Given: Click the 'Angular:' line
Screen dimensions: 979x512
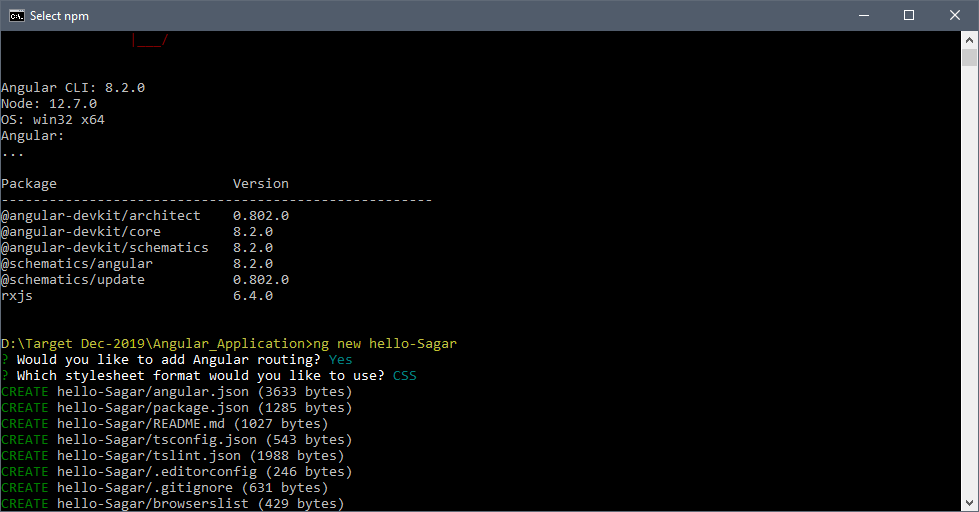Looking at the screenshot, I should pos(32,136).
